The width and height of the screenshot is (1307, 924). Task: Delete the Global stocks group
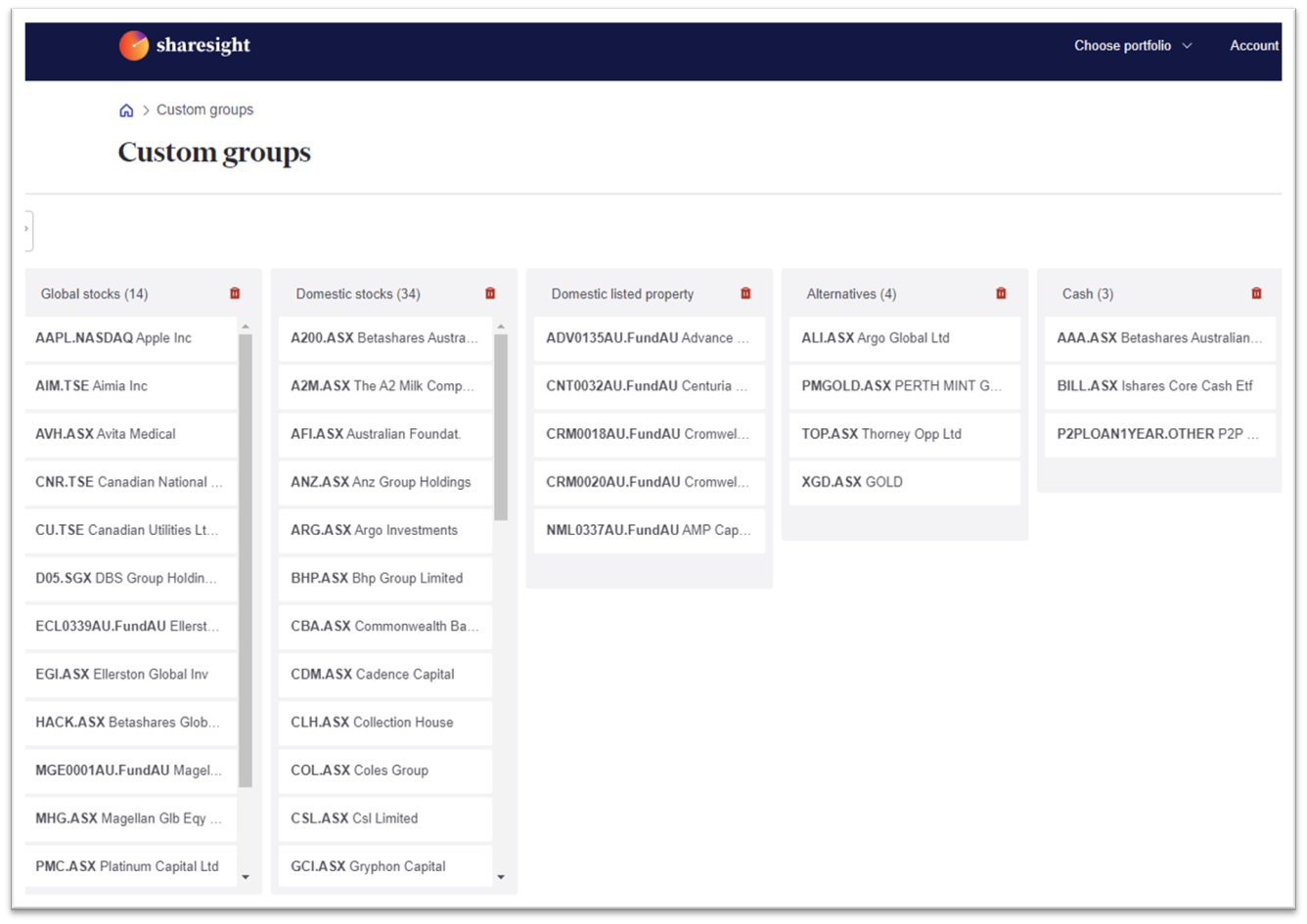[x=235, y=292]
